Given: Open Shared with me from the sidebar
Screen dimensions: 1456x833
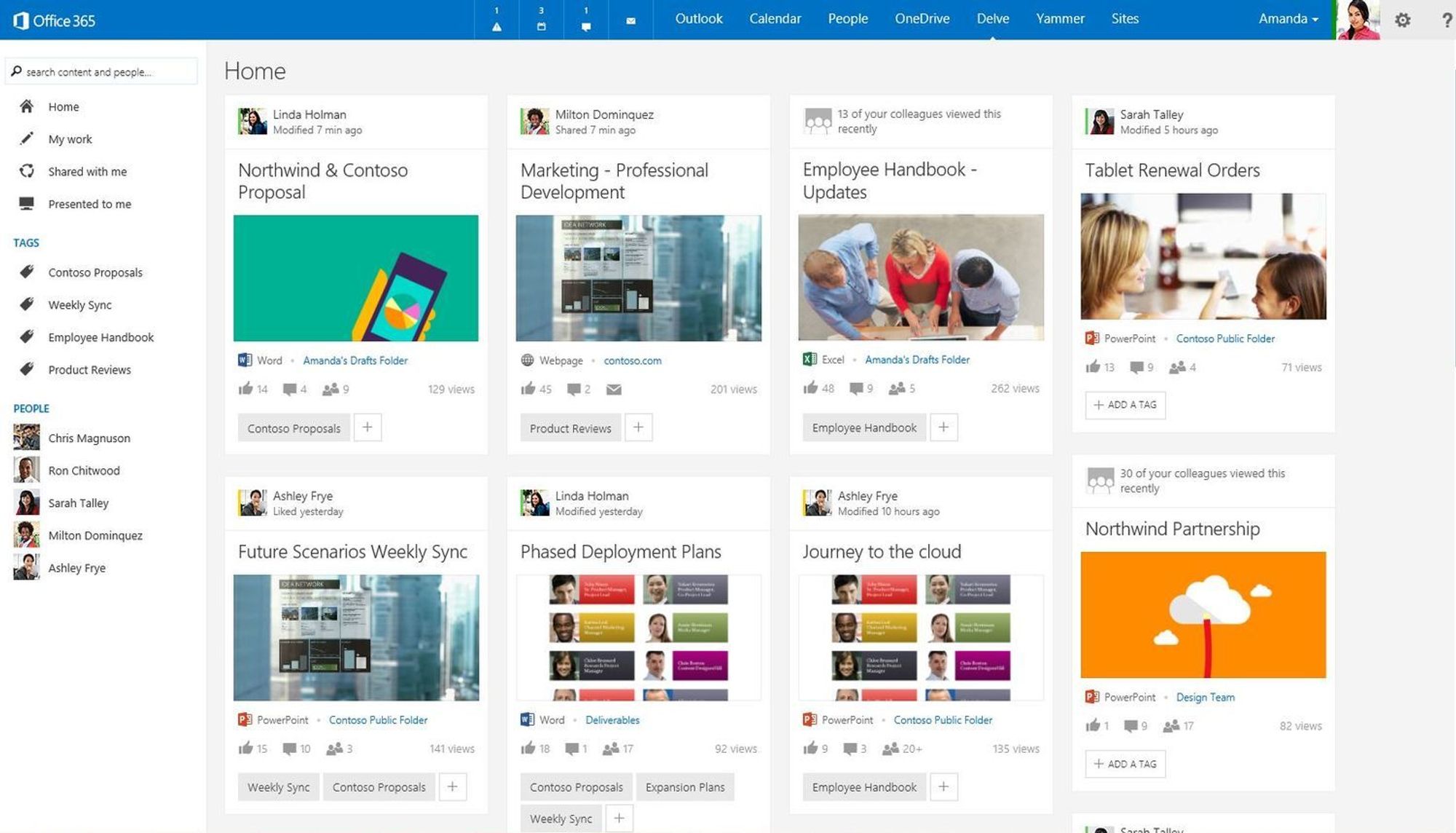Looking at the screenshot, I should (87, 171).
